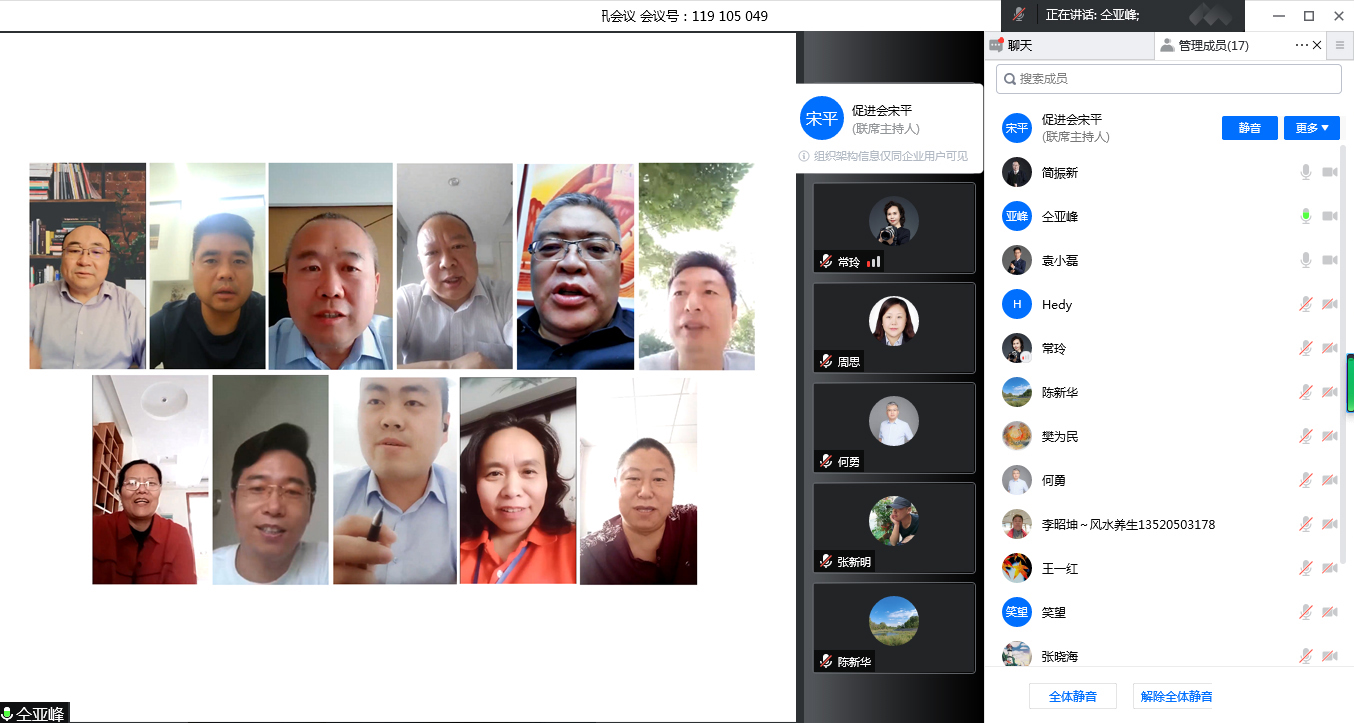Click the muted mic icon at 正在讲话 bar
1354x723 pixels.
point(1019,15)
